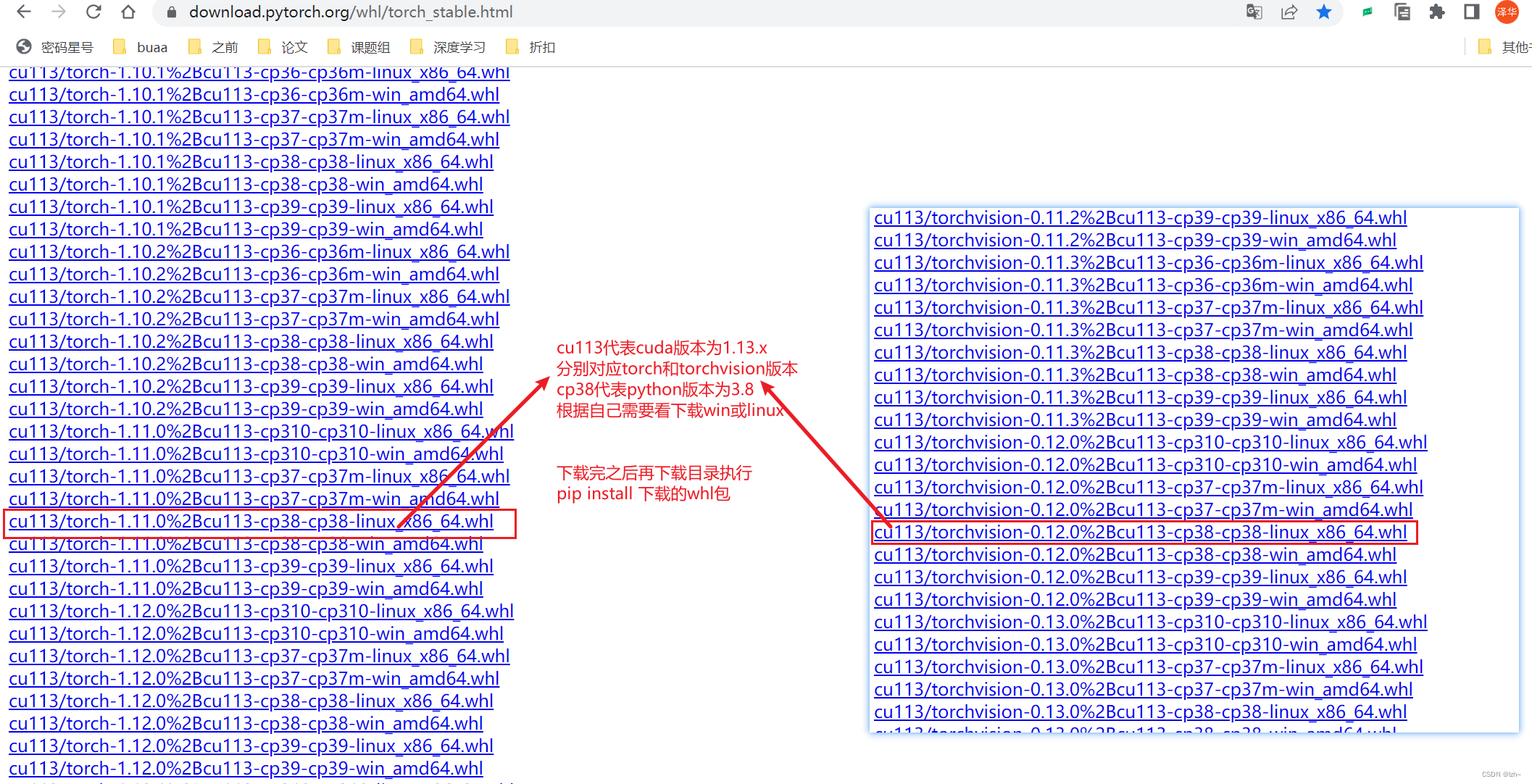
Task: Download torch-1.12.0 cu113 cp310 win_amd64 wheel
Action: [x=256, y=634]
